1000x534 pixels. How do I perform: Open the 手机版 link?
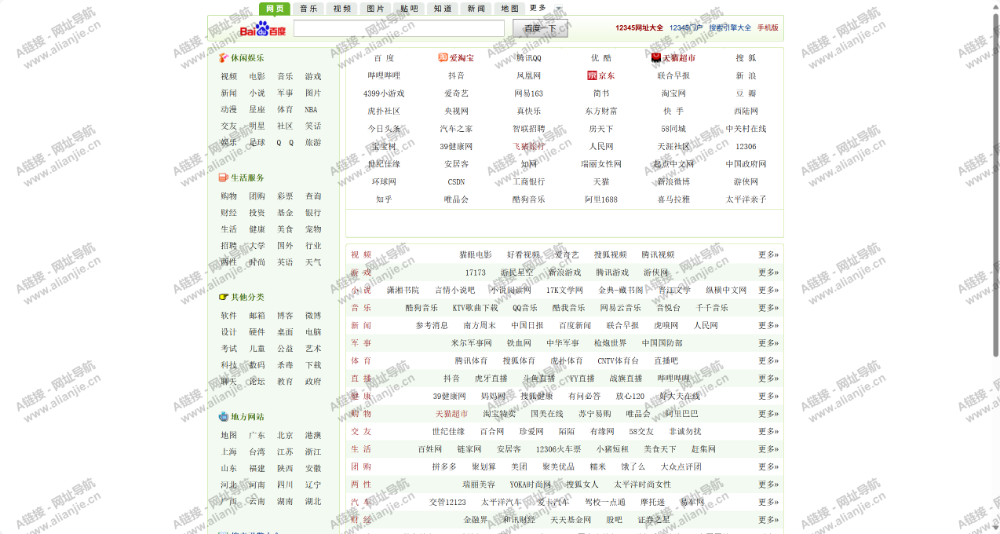coord(768,28)
